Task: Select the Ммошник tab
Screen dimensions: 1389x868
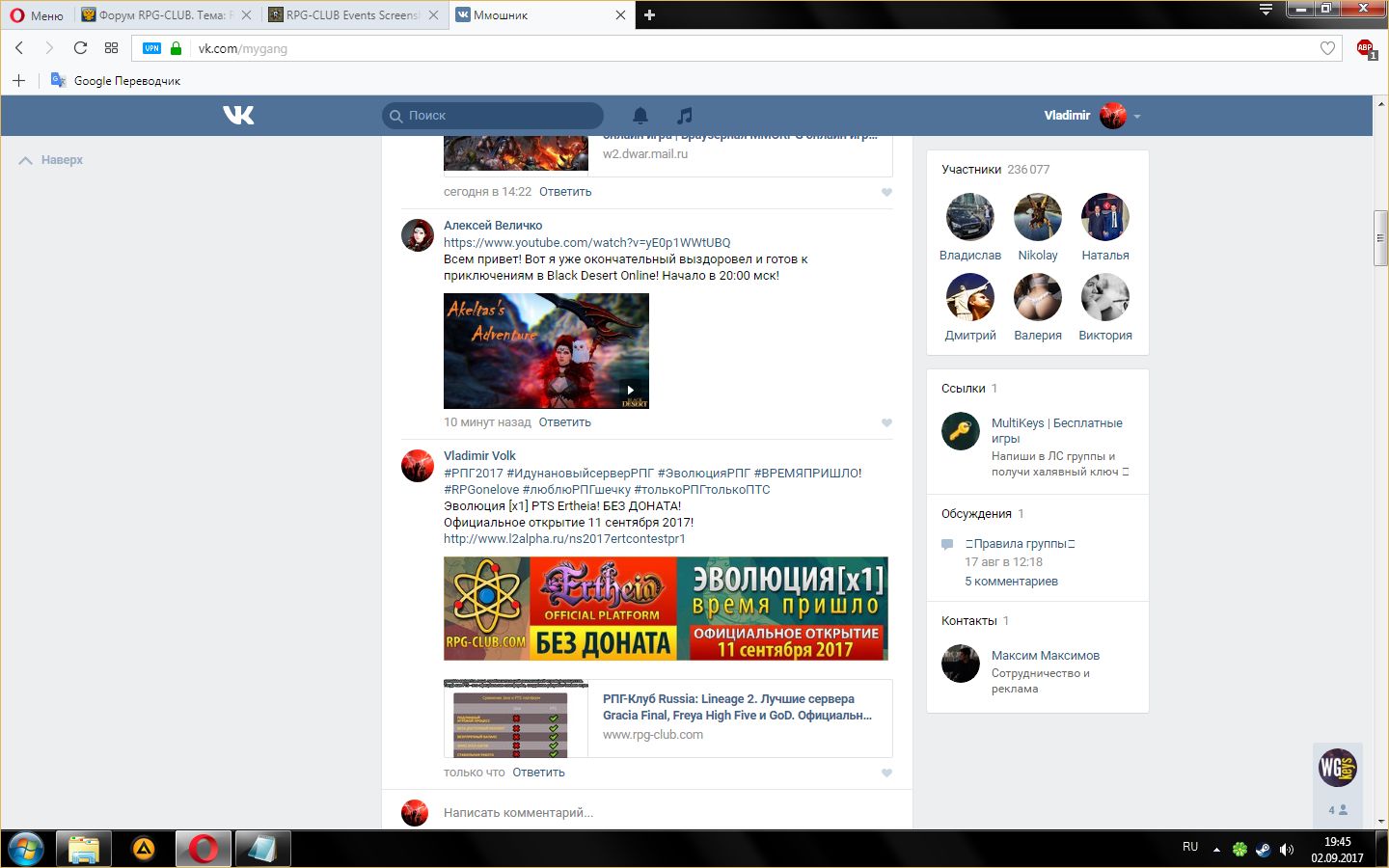Action: coord(540,14)
